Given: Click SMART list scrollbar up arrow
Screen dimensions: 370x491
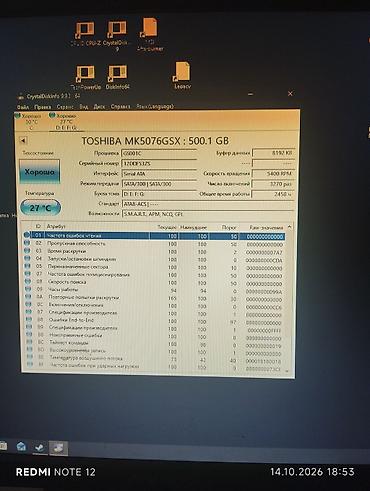Looking at the screenshot, I should click(289, 227).
